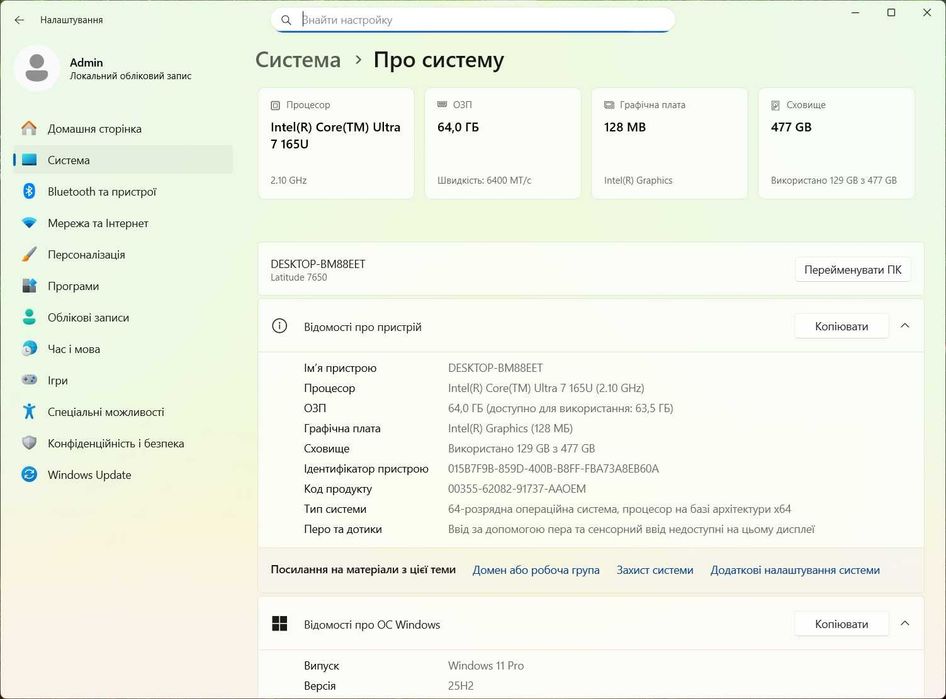Open the Домен або робоча група link
This screenshot has height=699, width=946.
tap(536, 570)
